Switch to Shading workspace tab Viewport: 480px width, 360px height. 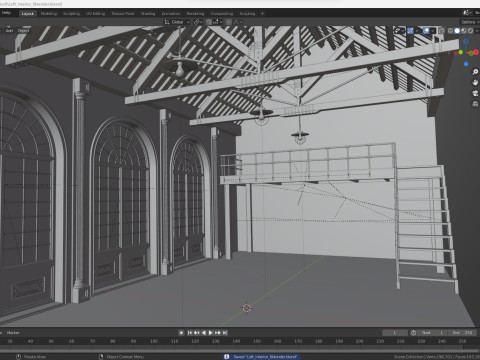(x=148, y=14)
